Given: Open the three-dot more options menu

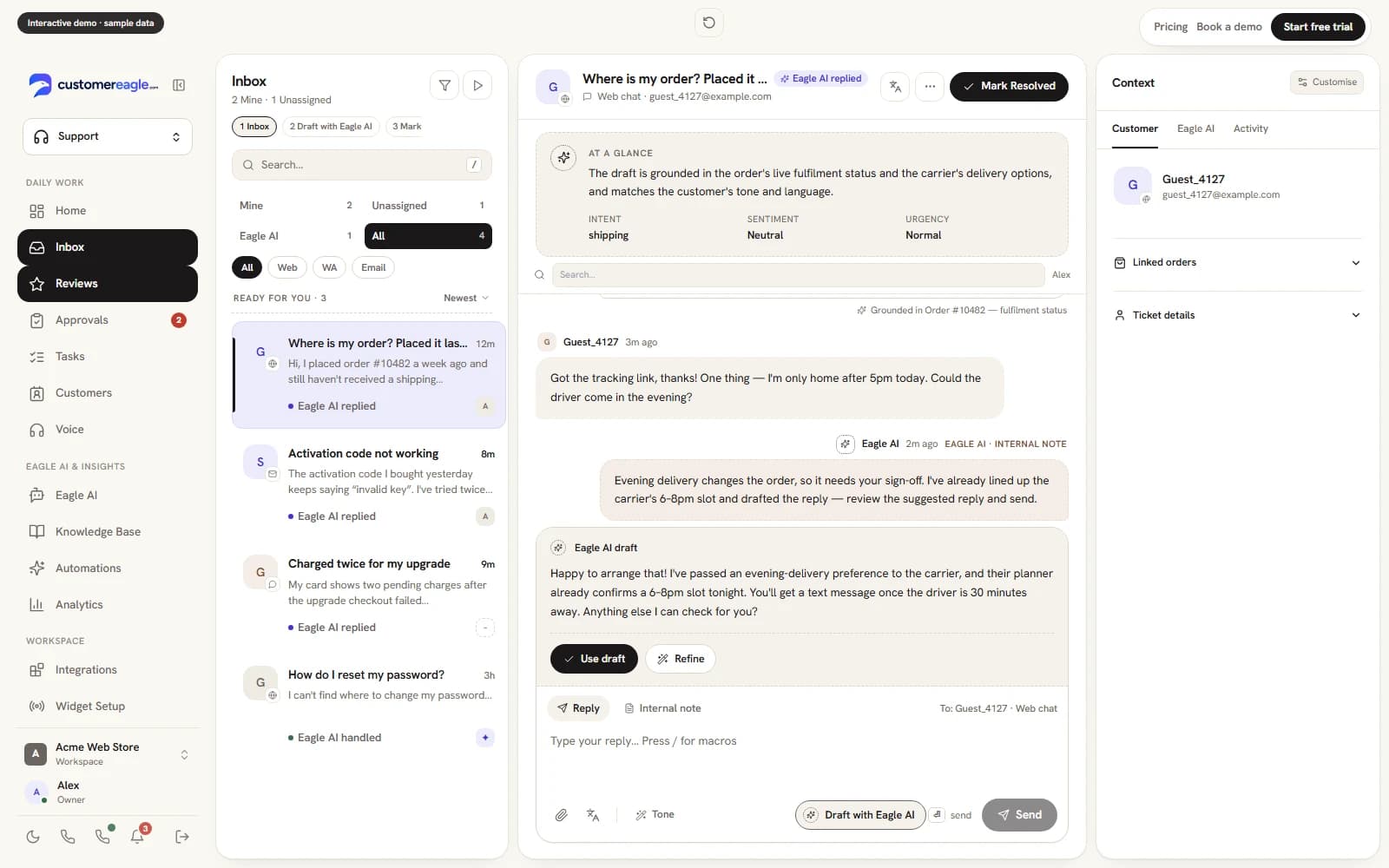Looking at the screenshot, I should tap(930, 86).
